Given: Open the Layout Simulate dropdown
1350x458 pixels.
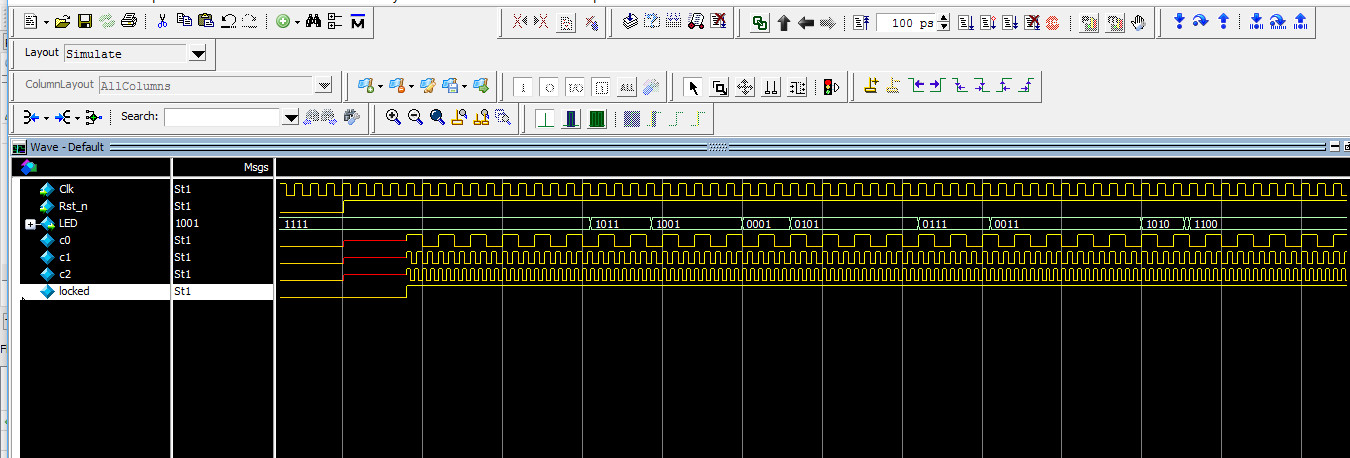Looking at the screenshot, I should point(197,54).
